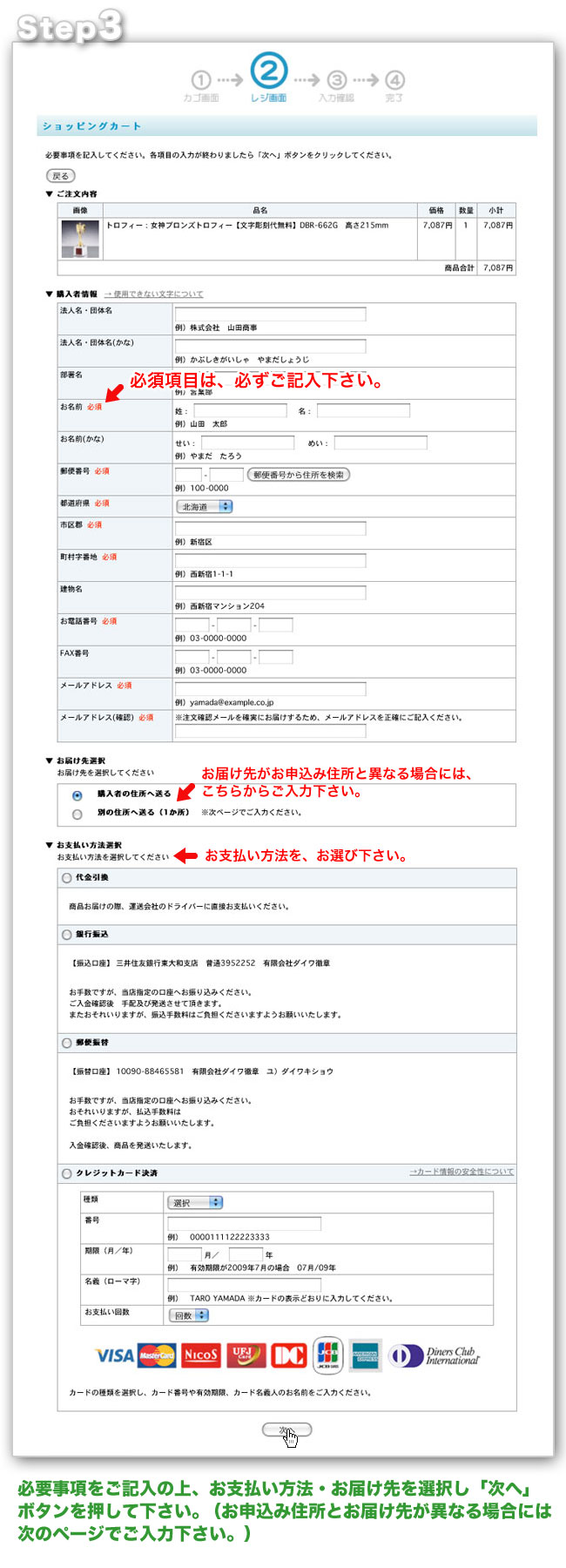Click the 戻る button
The height and width of the screenshot is (1568, 566).
61,176
